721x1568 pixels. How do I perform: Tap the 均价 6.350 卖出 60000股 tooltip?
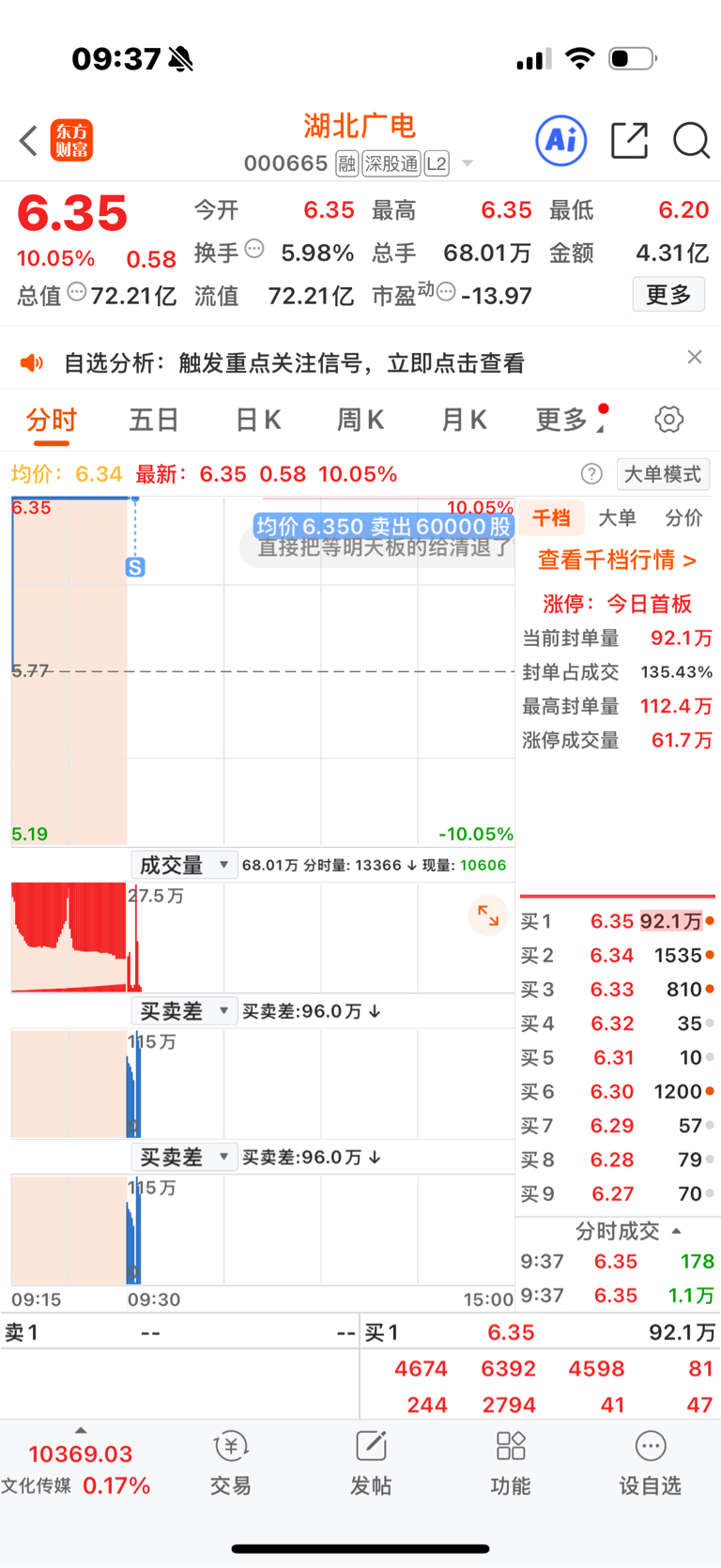[x=383, y=526]
